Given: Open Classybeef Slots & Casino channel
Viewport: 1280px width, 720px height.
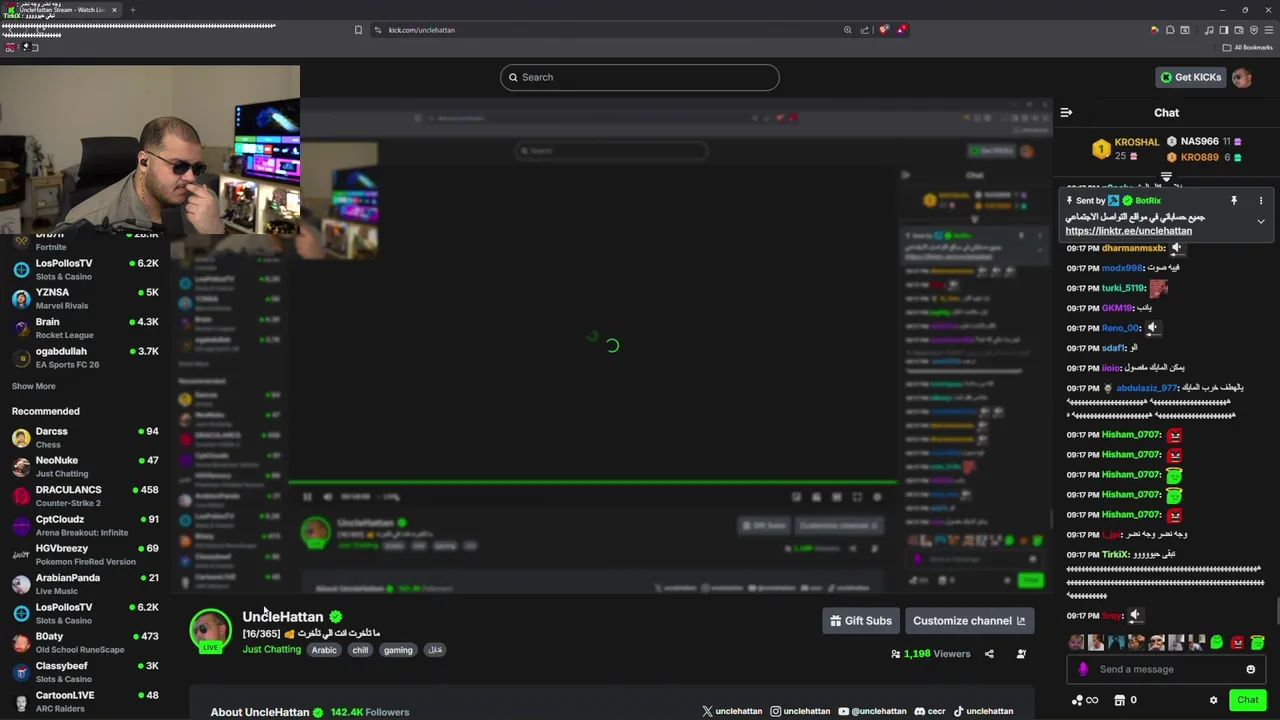Looking at the screenshot, I should tap(84, 672).
